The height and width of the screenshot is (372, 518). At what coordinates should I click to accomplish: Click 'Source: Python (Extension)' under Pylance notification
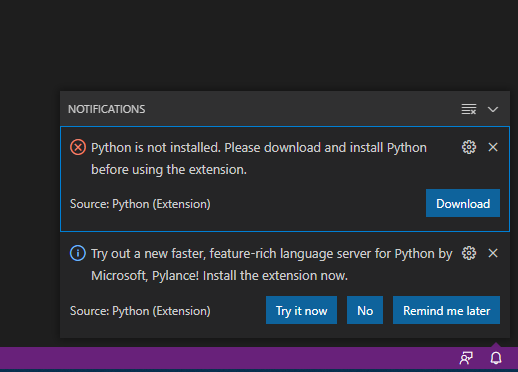140,311
